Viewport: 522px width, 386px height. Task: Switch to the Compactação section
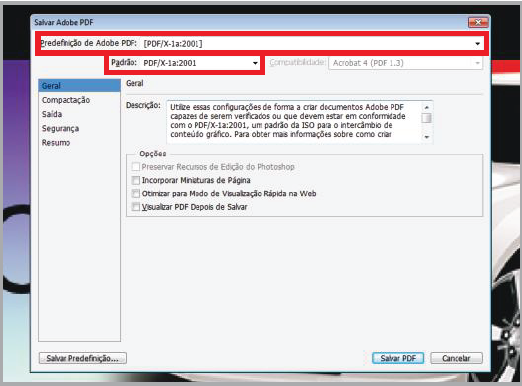(66, 100)
